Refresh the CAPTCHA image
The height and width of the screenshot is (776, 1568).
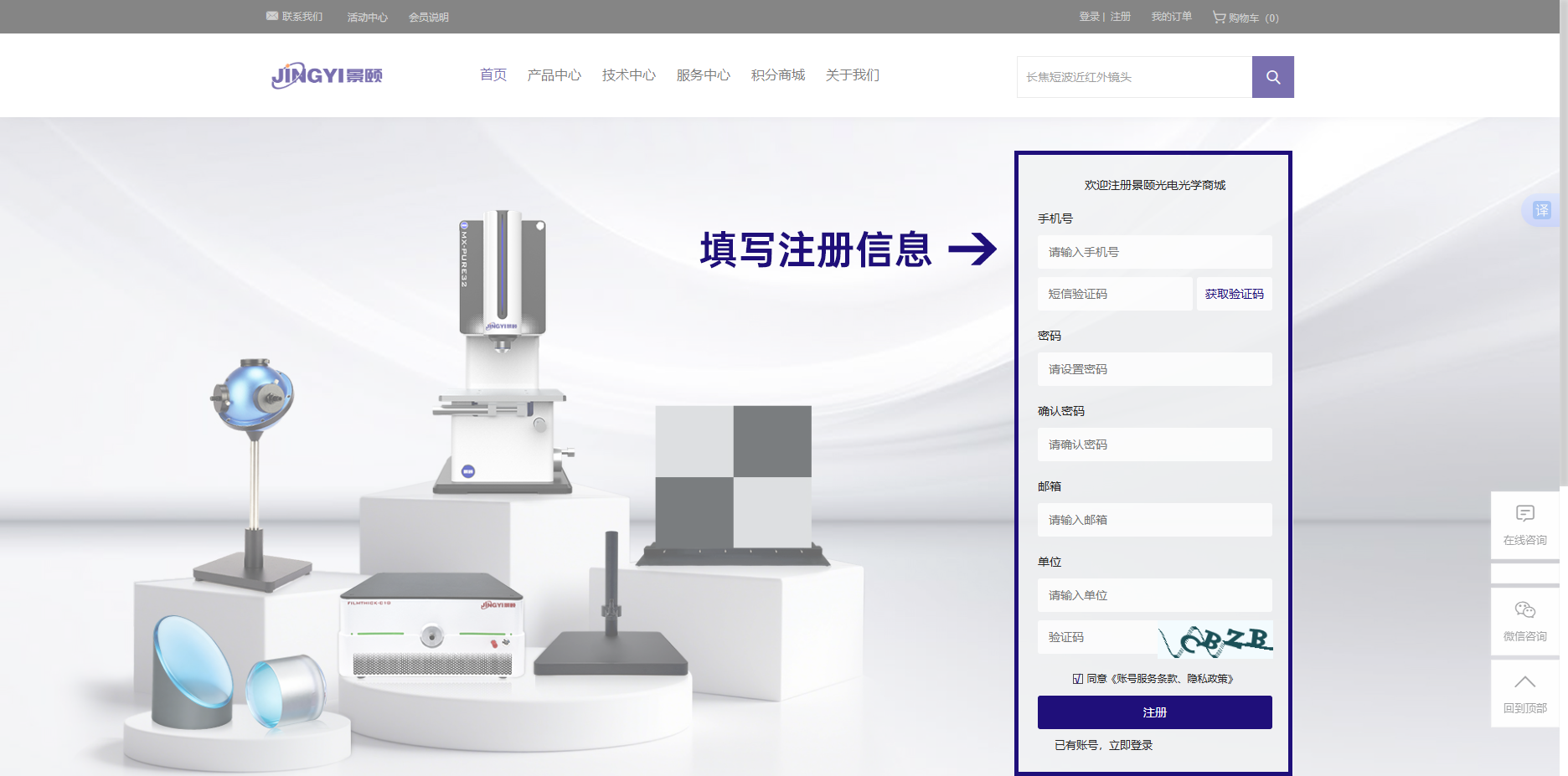[x=1215, y=640]
